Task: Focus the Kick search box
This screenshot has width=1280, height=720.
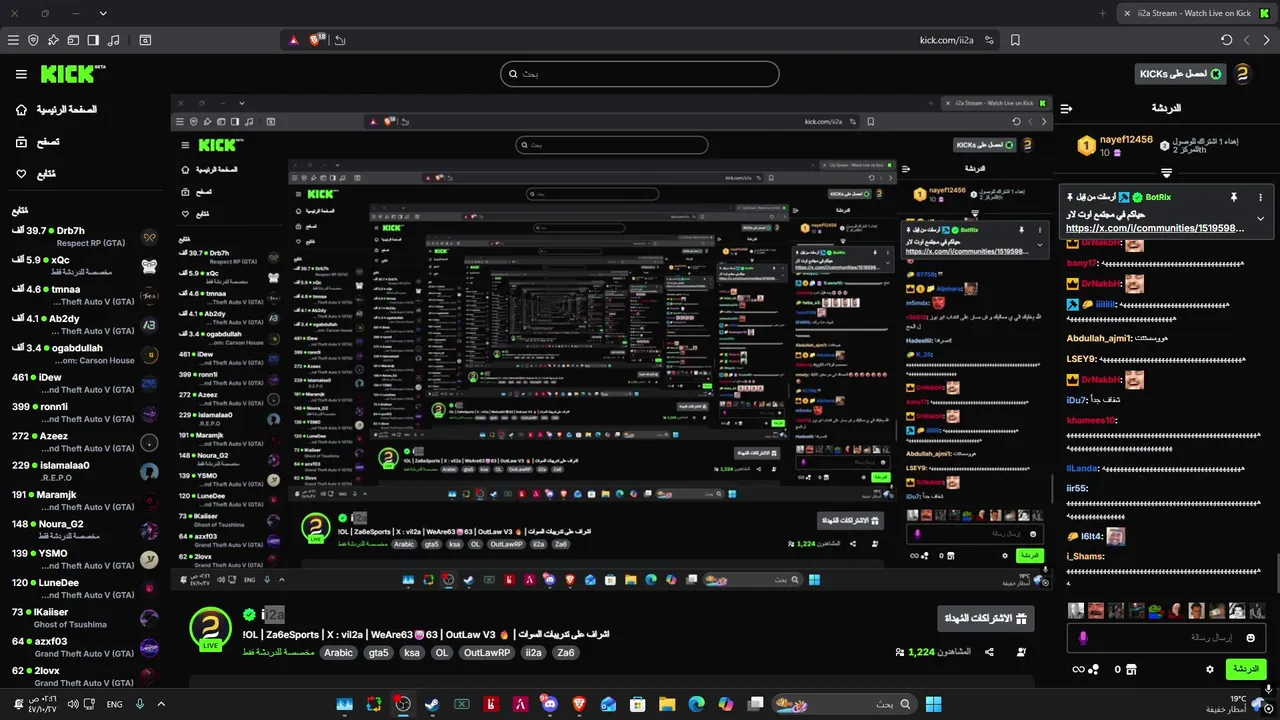Action: [x=640, y=74]
